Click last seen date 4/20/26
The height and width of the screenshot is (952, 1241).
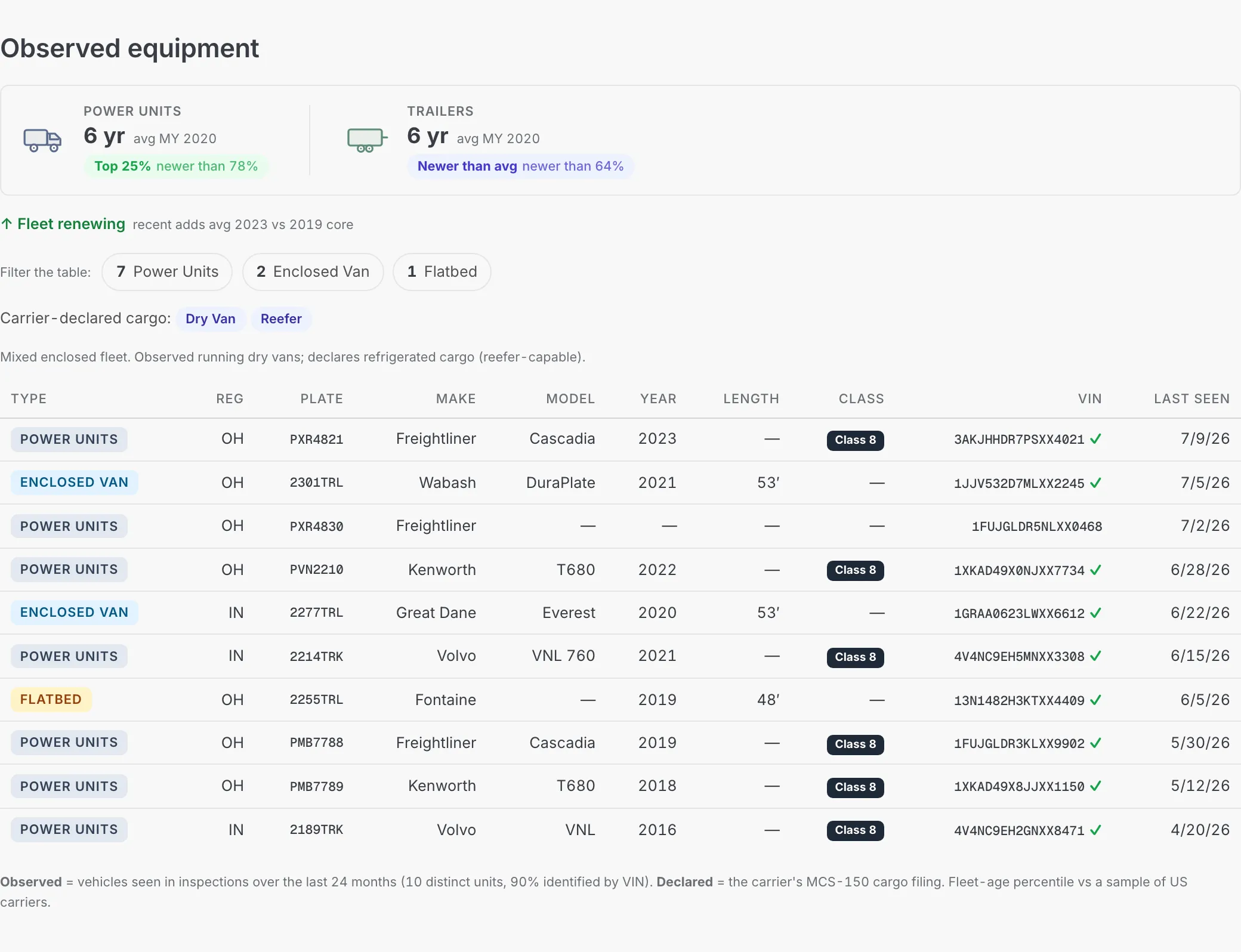tap(1200, 830)
